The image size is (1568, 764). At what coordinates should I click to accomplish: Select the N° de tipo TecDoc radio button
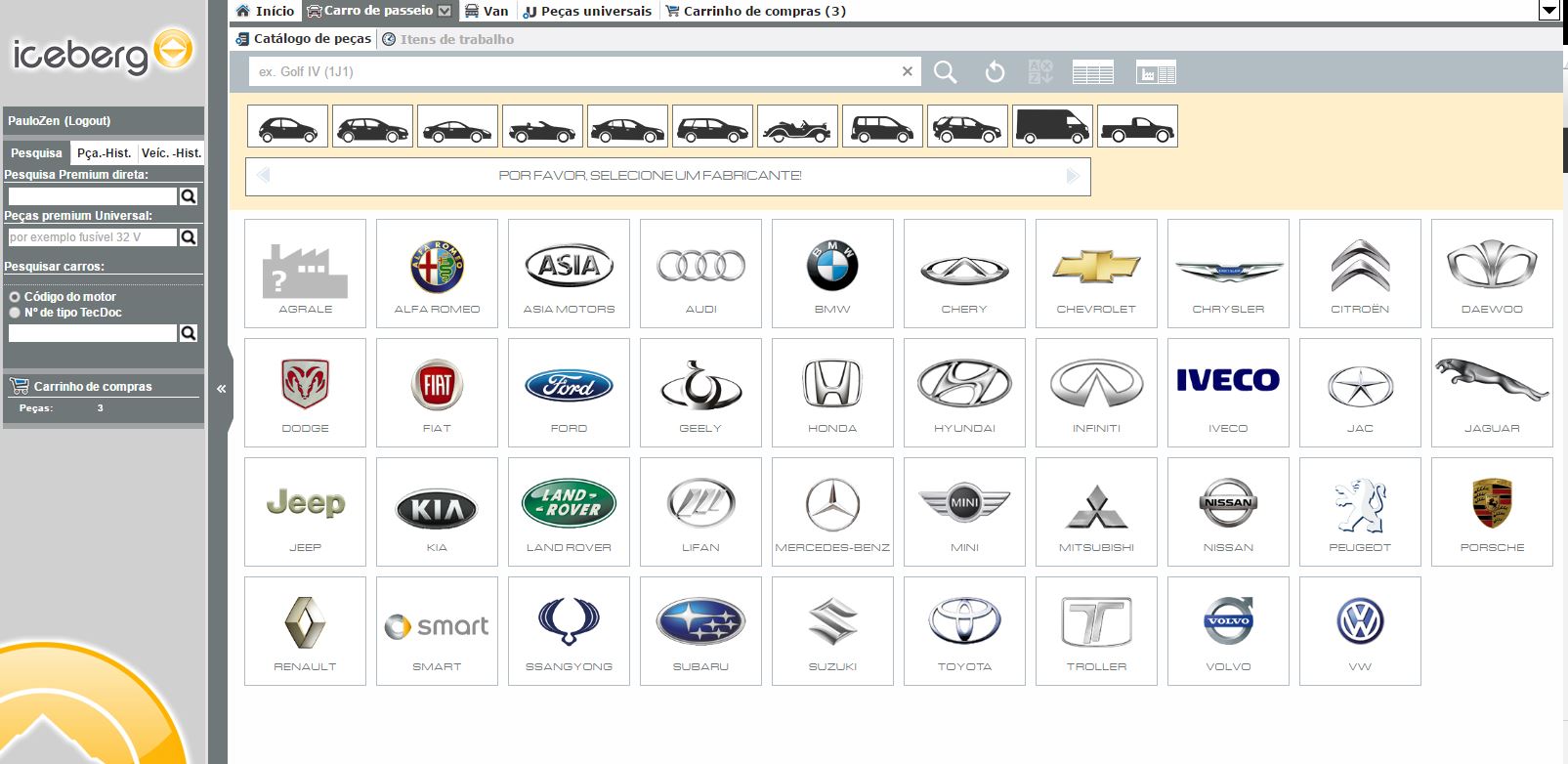tap(15, 313)
